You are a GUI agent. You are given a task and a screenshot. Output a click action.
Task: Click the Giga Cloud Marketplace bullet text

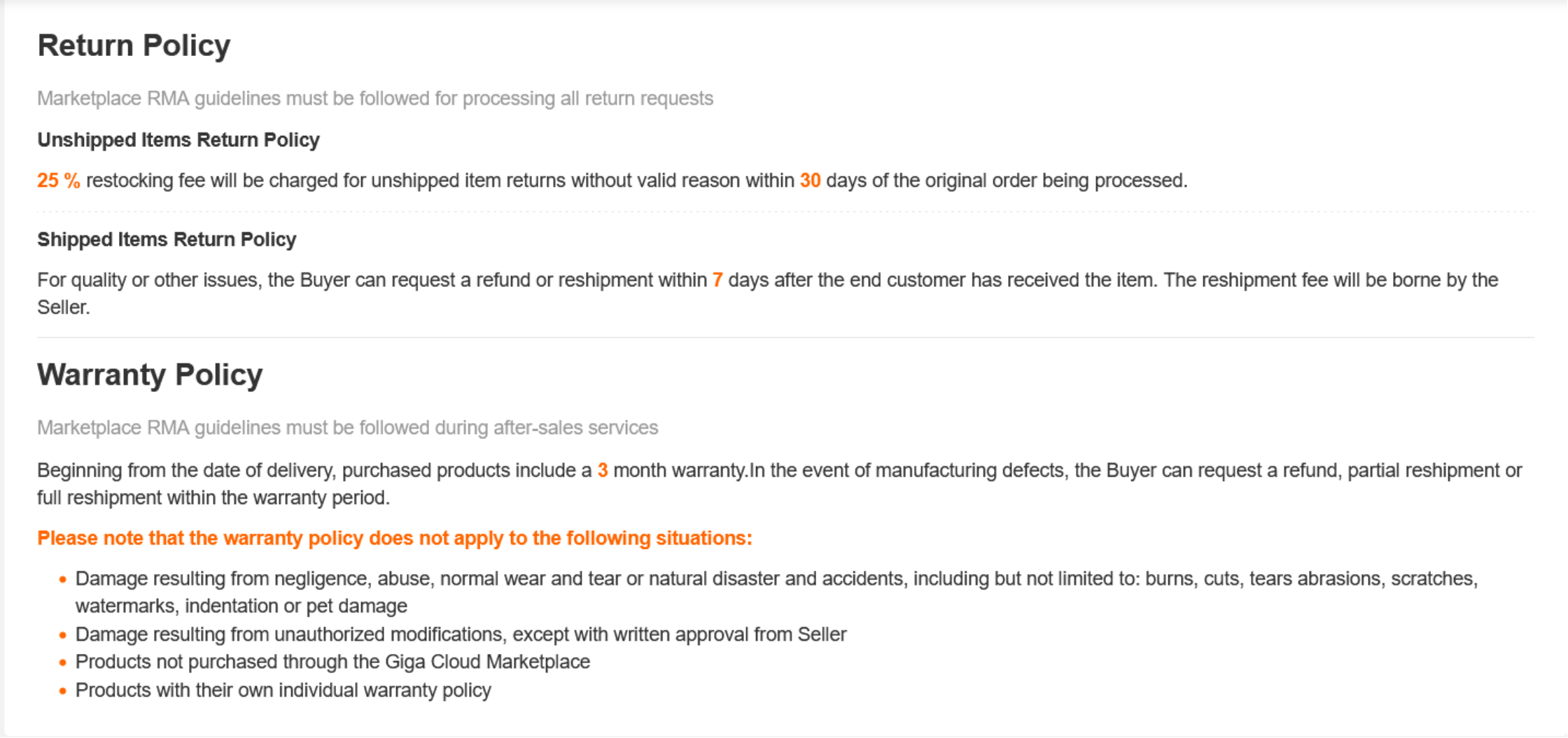coord(332,662)
